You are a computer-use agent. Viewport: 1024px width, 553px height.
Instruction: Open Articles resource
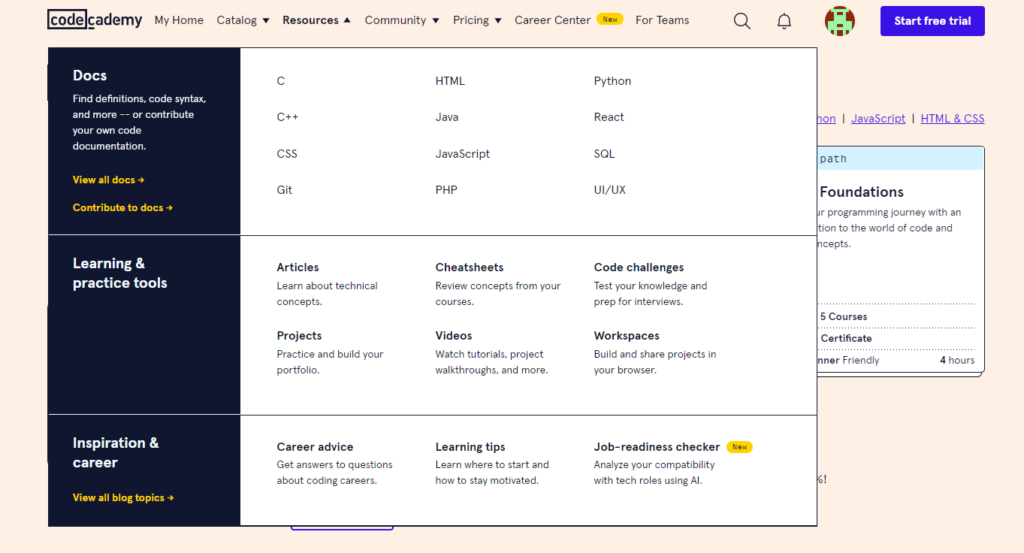[x=298, y=267]
